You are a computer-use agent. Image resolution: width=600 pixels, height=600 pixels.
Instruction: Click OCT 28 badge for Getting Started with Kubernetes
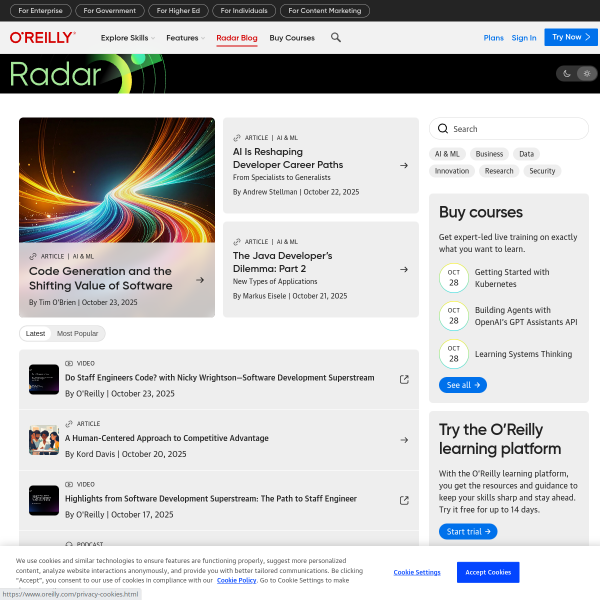point(454,278)
